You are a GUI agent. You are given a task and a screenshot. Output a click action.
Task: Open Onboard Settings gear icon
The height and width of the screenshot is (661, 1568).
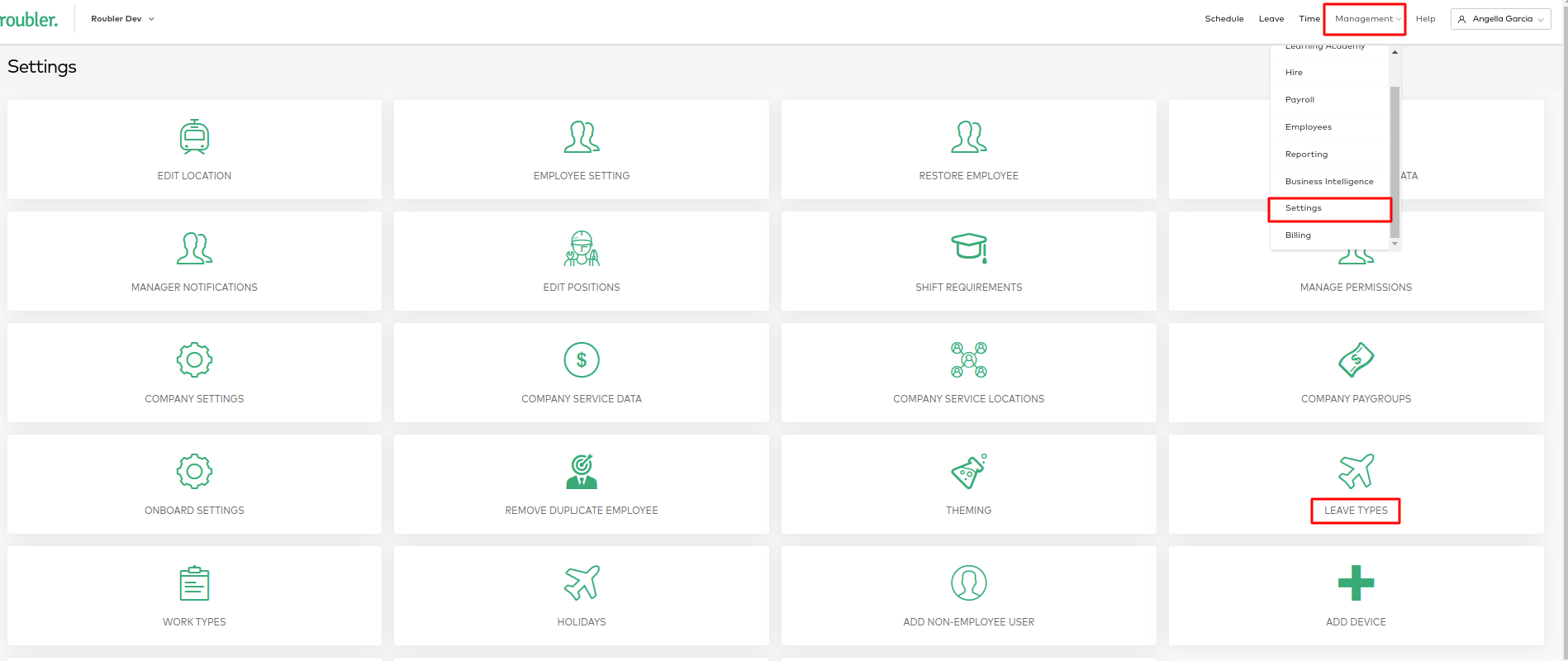point(194,472)
